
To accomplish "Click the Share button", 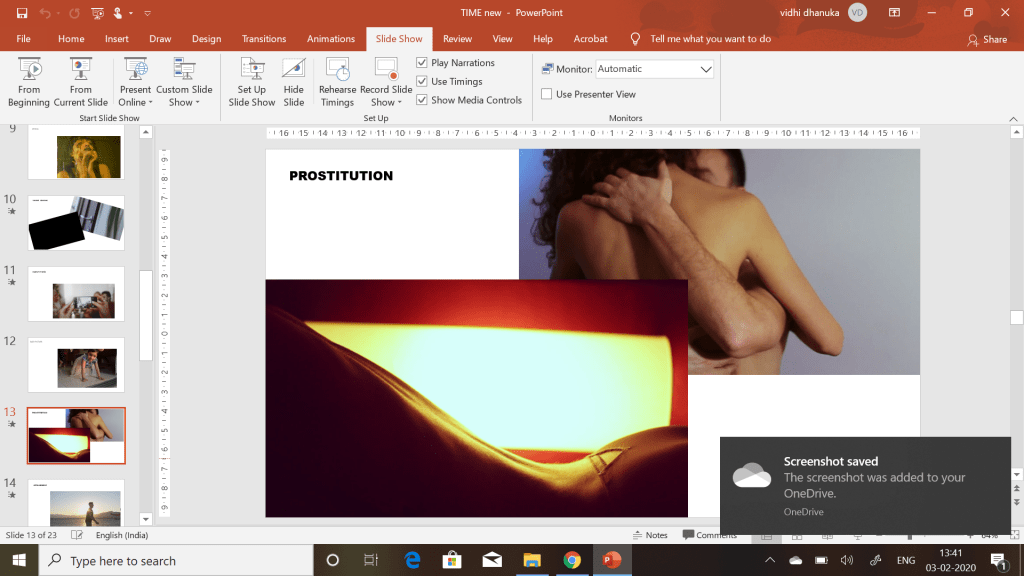I will pos(987,40).
